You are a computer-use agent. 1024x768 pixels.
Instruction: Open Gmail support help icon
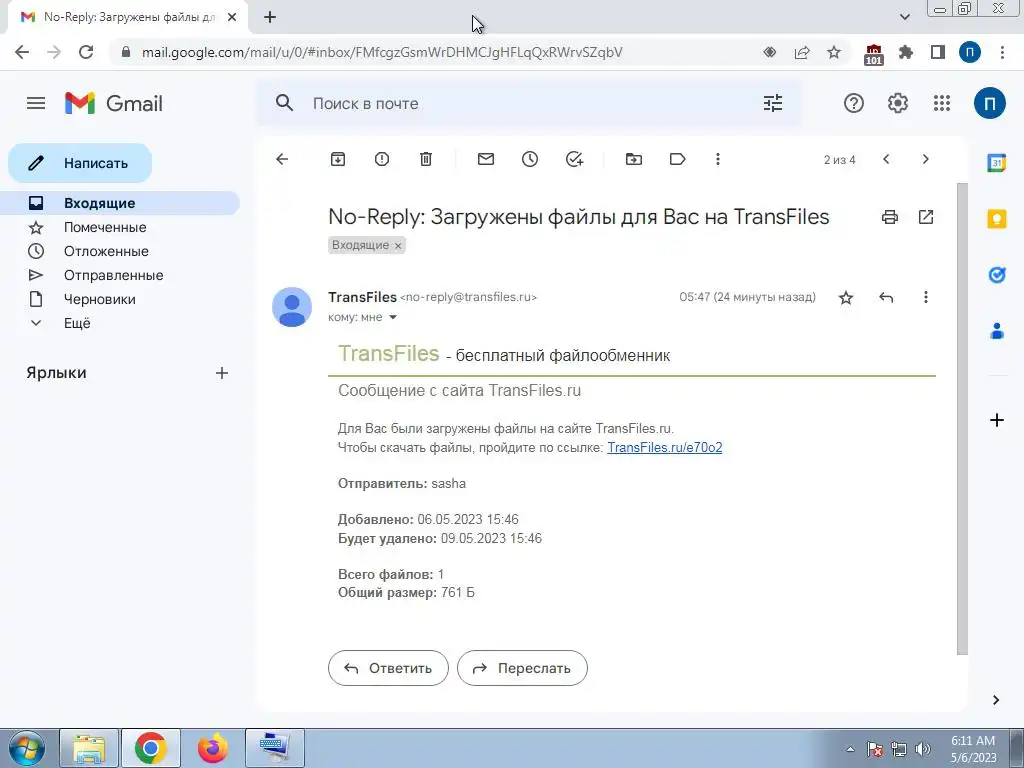coord(854,103)
